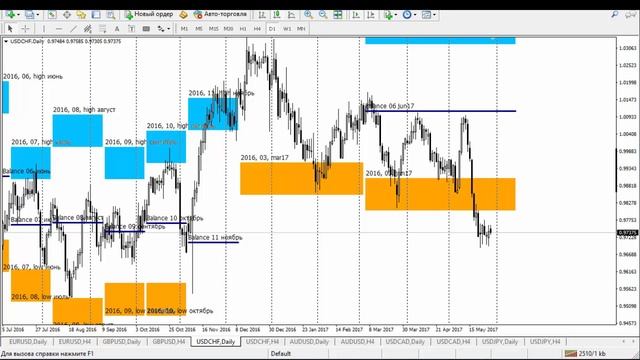Switch to the EURUSD,H4 tab

[75, 342]
